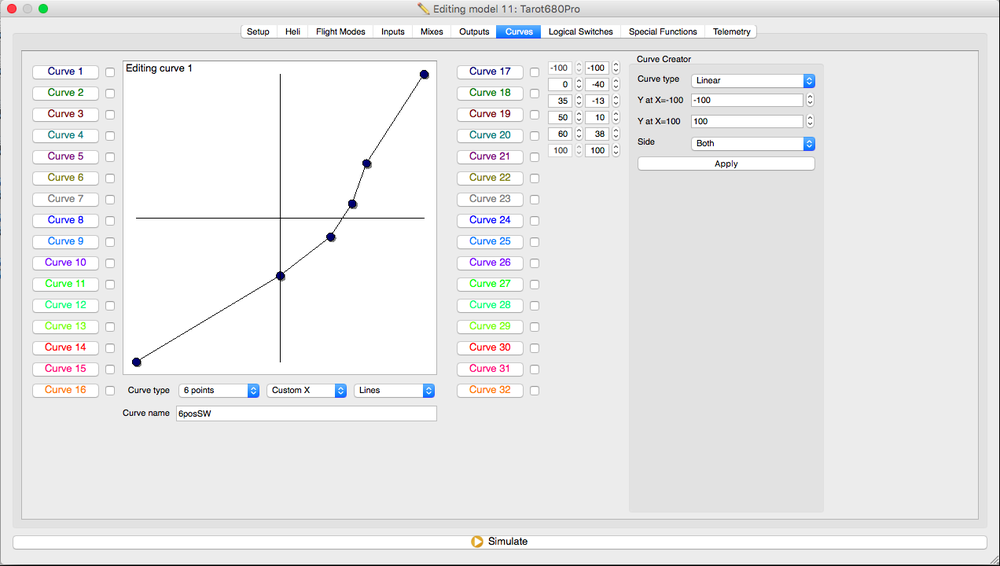Switch to the Inputs tab

coord(393,32)
